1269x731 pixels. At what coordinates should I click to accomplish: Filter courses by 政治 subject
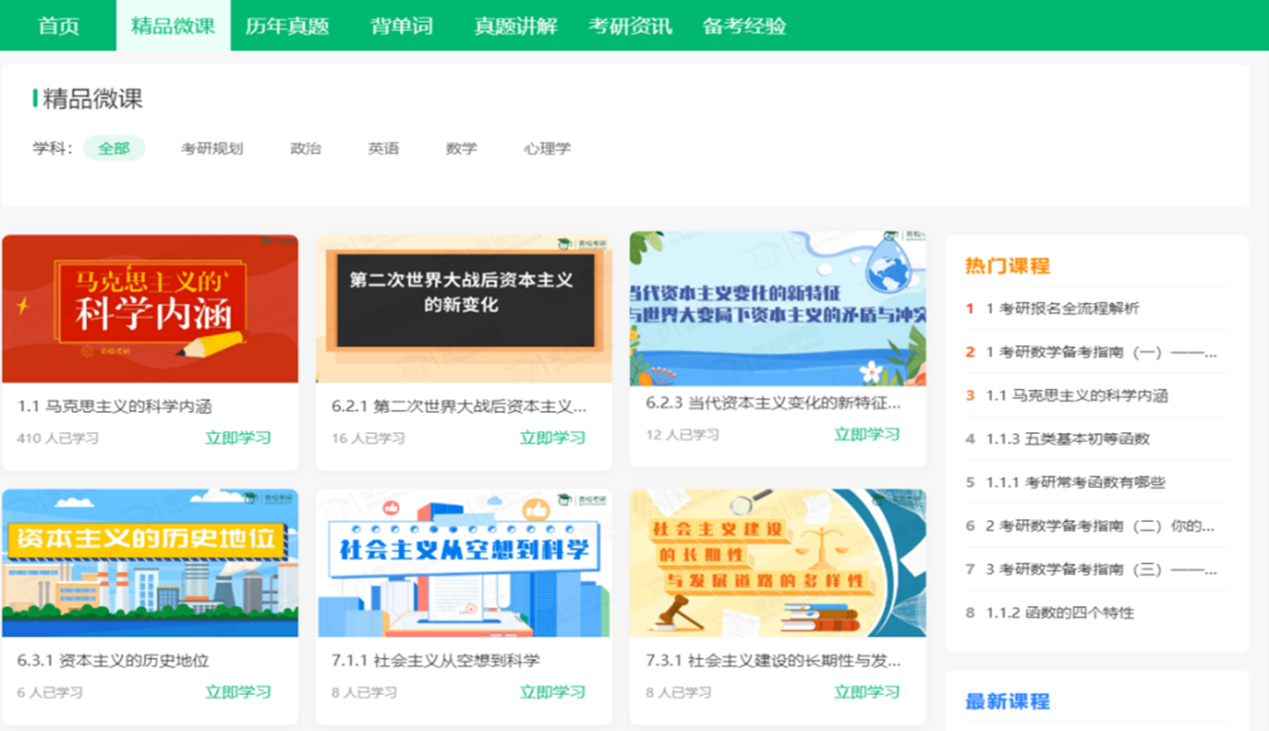point(306,148)
